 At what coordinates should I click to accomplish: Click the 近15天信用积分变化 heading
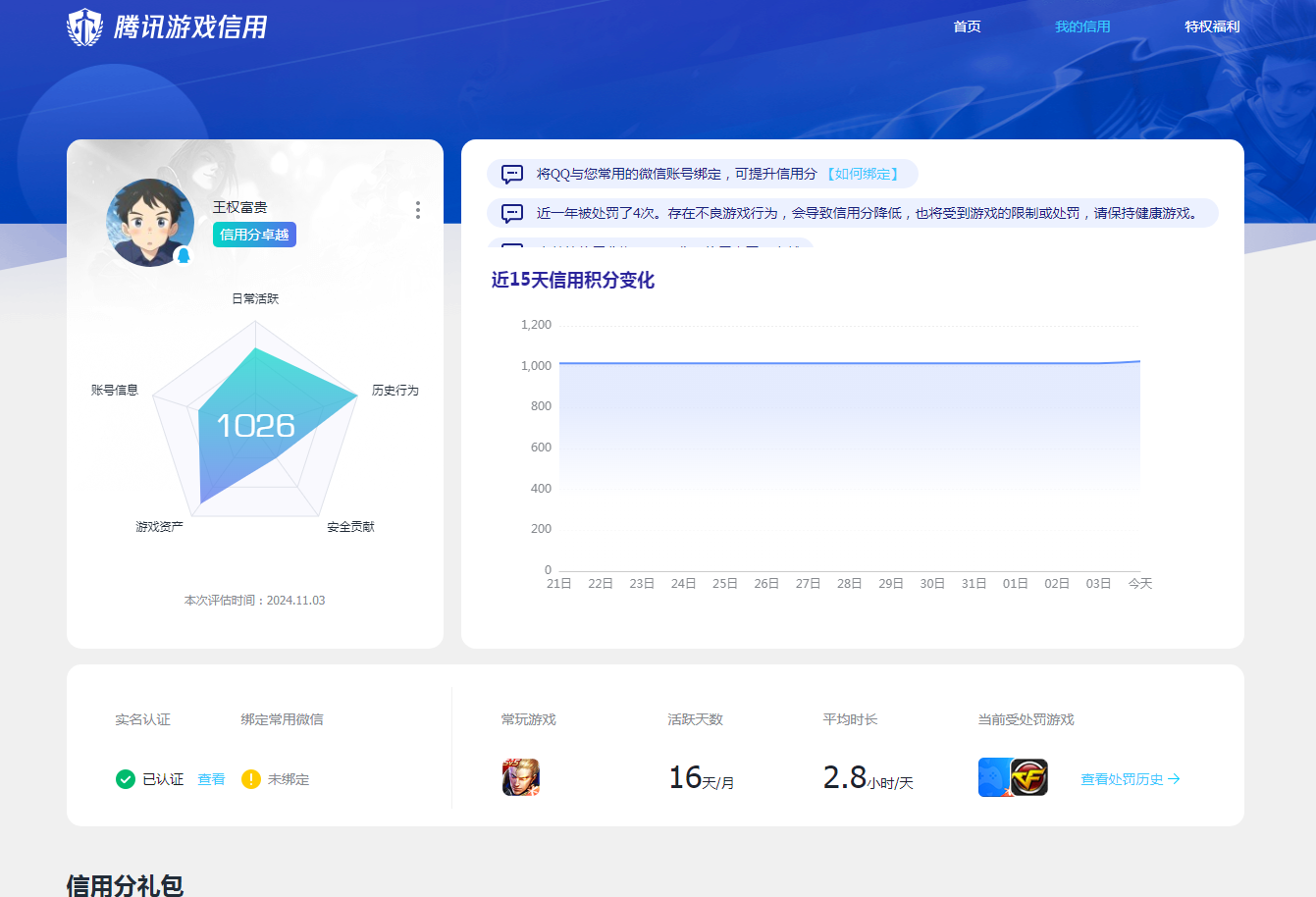(x=573, y=280)
